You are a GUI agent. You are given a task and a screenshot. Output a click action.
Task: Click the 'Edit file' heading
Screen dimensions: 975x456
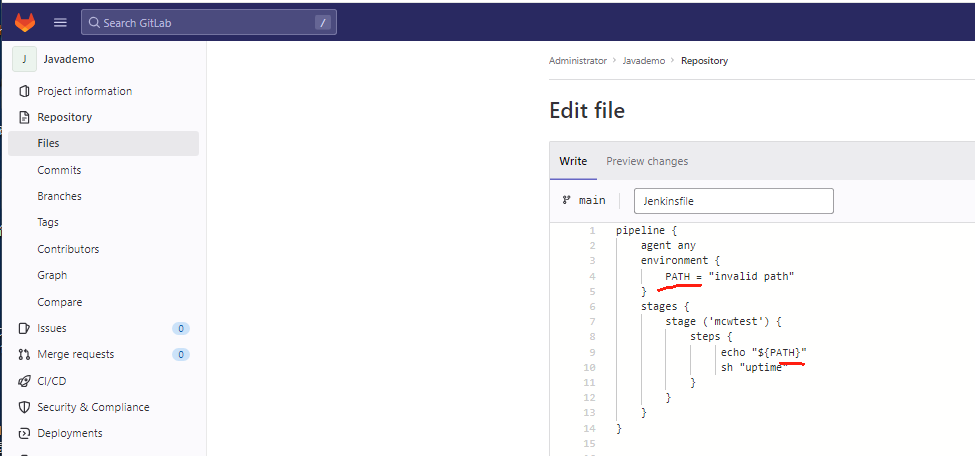click(x=587, y=111)
